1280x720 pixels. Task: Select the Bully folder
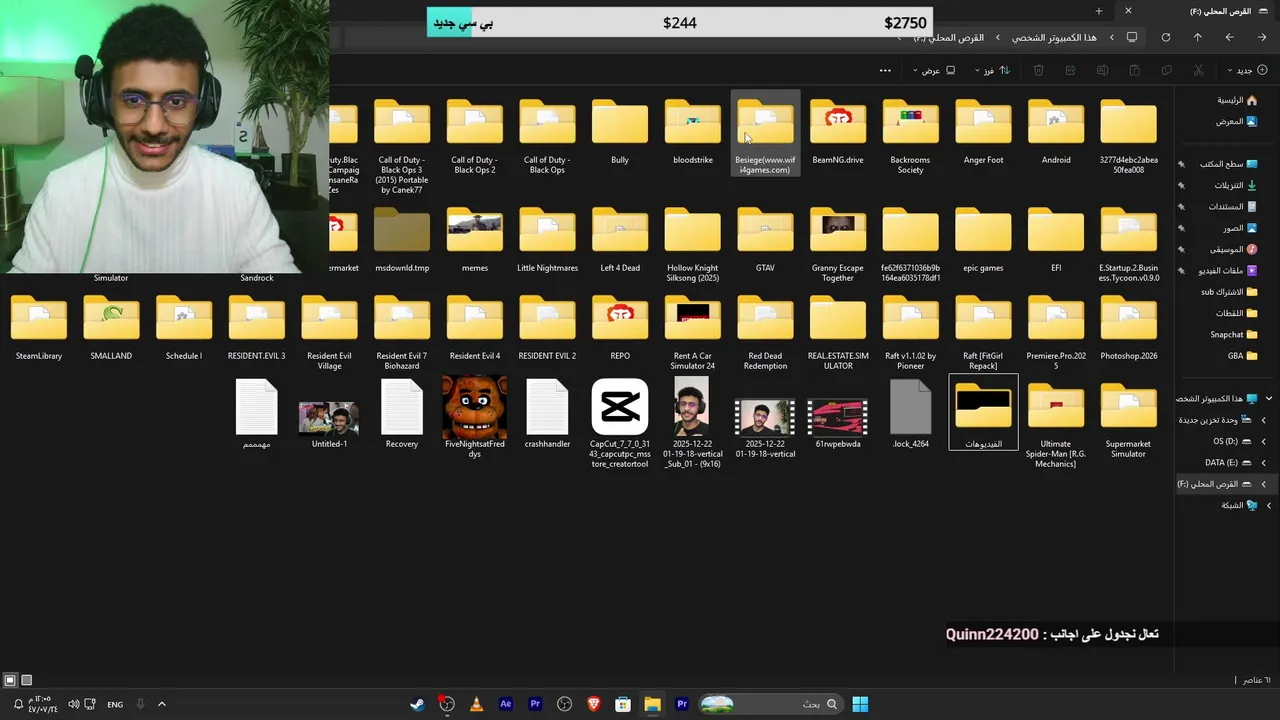click(620, 132)
